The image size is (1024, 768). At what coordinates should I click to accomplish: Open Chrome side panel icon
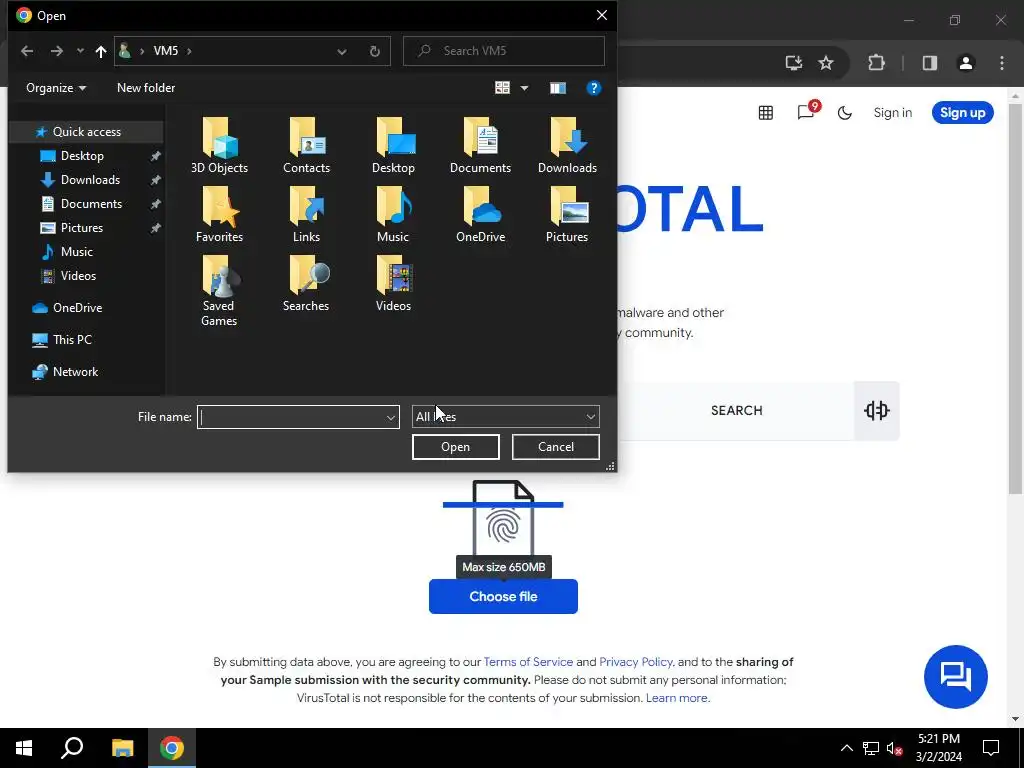point(930,63)
